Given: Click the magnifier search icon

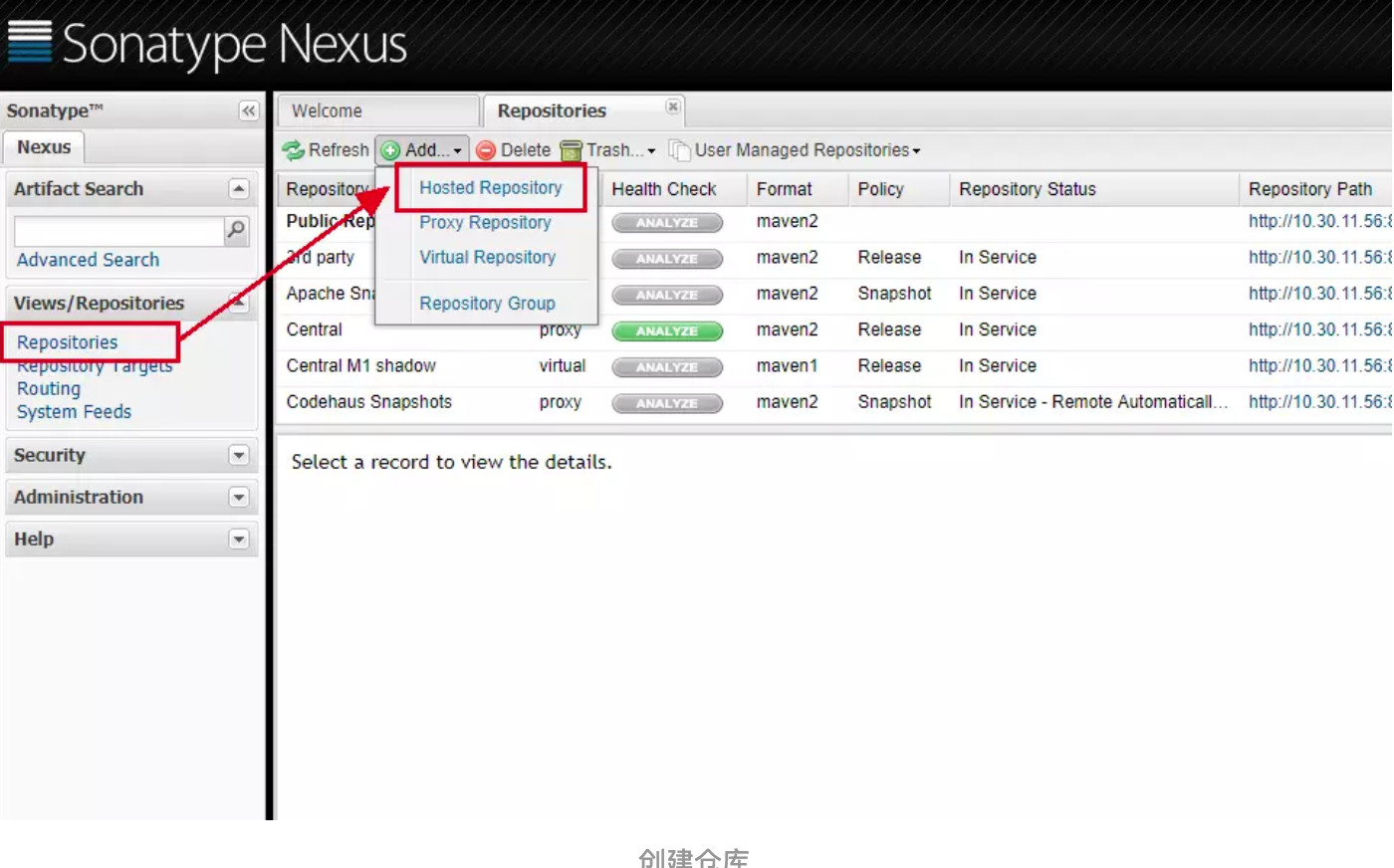Looking at the screenshot, I should pos(236,230).
